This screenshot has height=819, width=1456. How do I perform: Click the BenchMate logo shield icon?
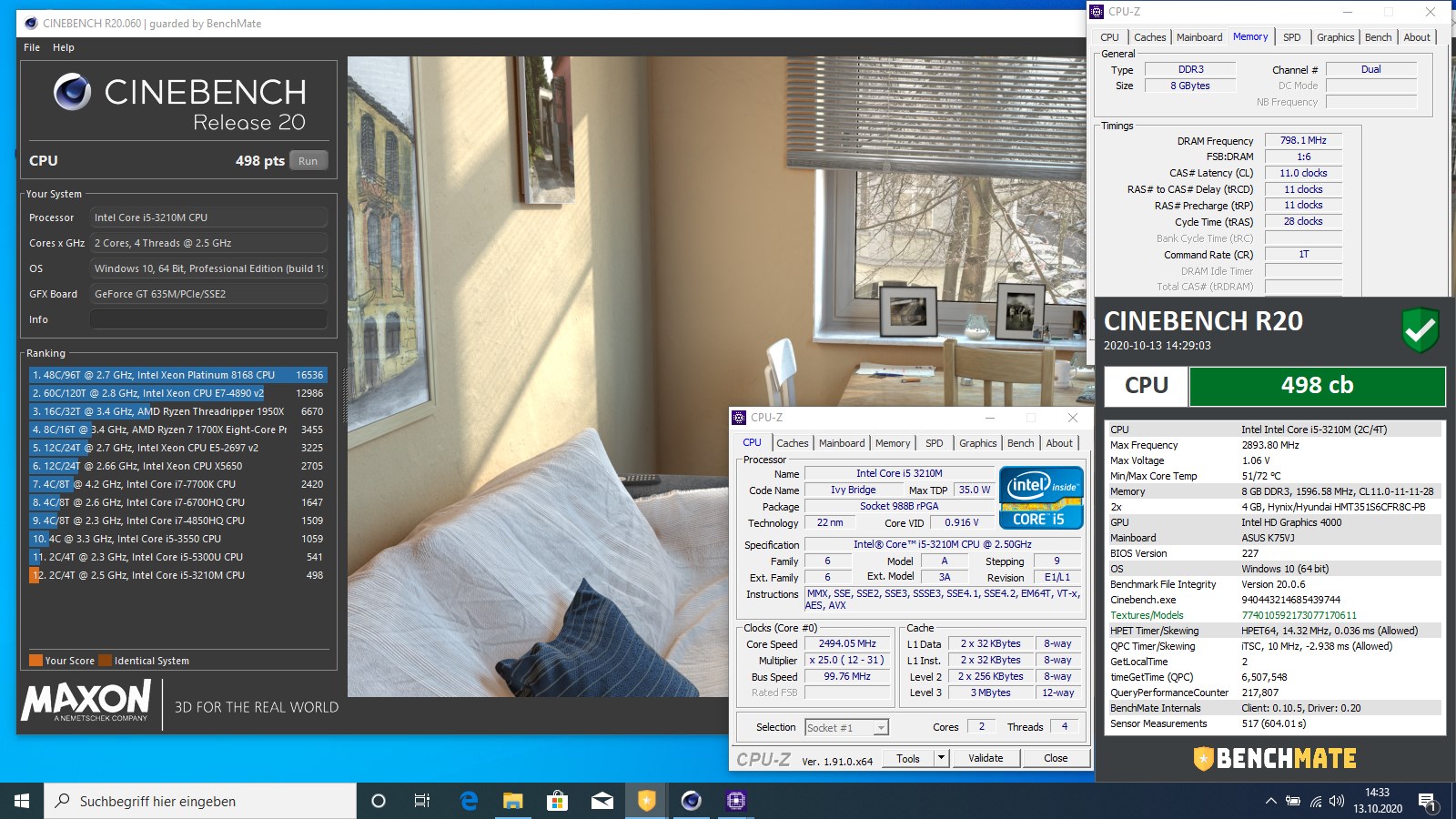click(x=1203, y=759)
